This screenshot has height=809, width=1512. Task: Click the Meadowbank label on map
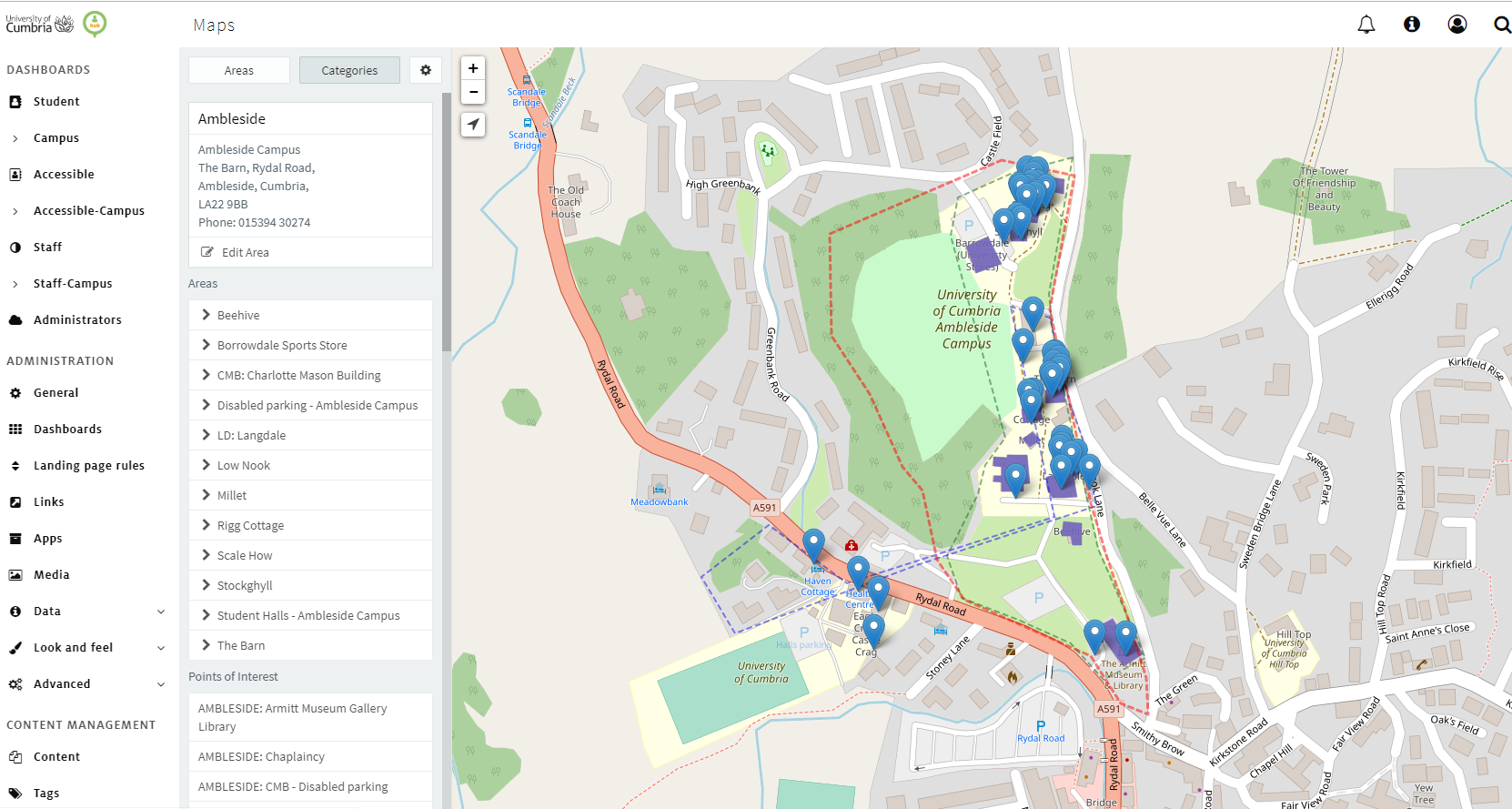click(x=659, y=502)
